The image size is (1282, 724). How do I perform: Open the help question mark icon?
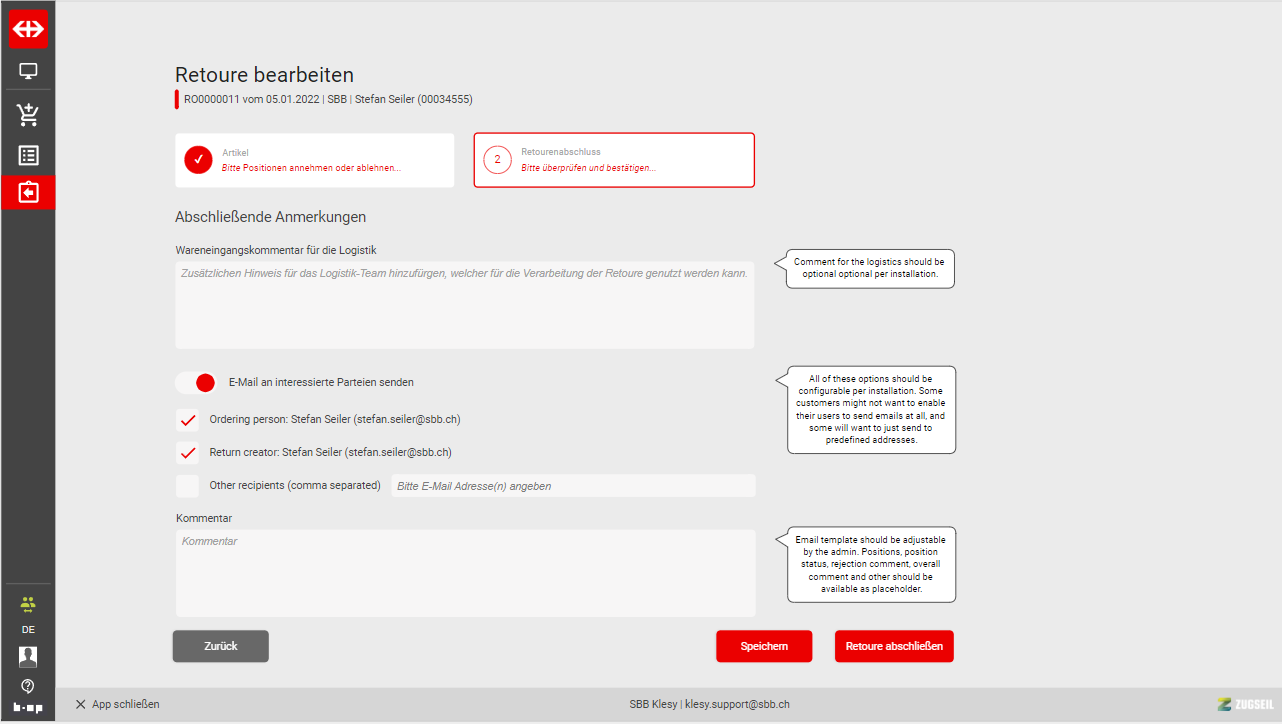28,686
